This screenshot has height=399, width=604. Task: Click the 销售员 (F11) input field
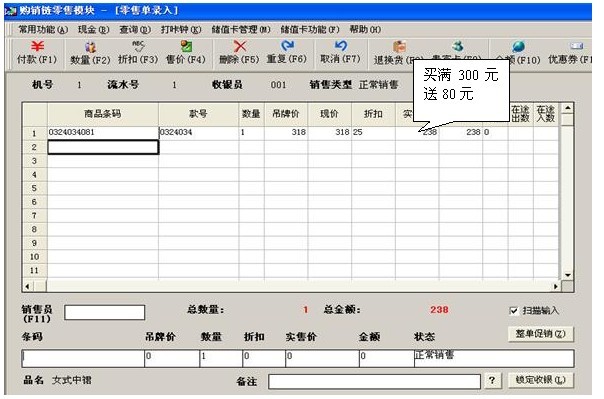[x=104, y=312]
